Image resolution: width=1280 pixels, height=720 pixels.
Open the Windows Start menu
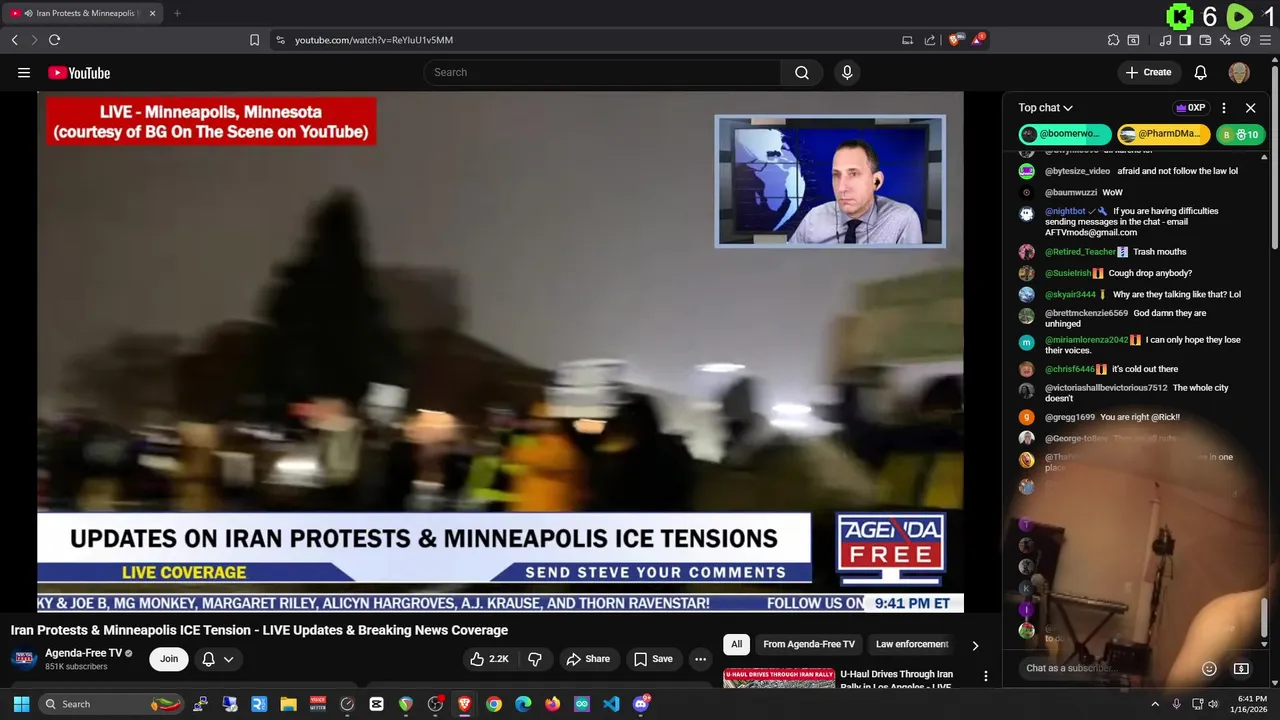21,704
